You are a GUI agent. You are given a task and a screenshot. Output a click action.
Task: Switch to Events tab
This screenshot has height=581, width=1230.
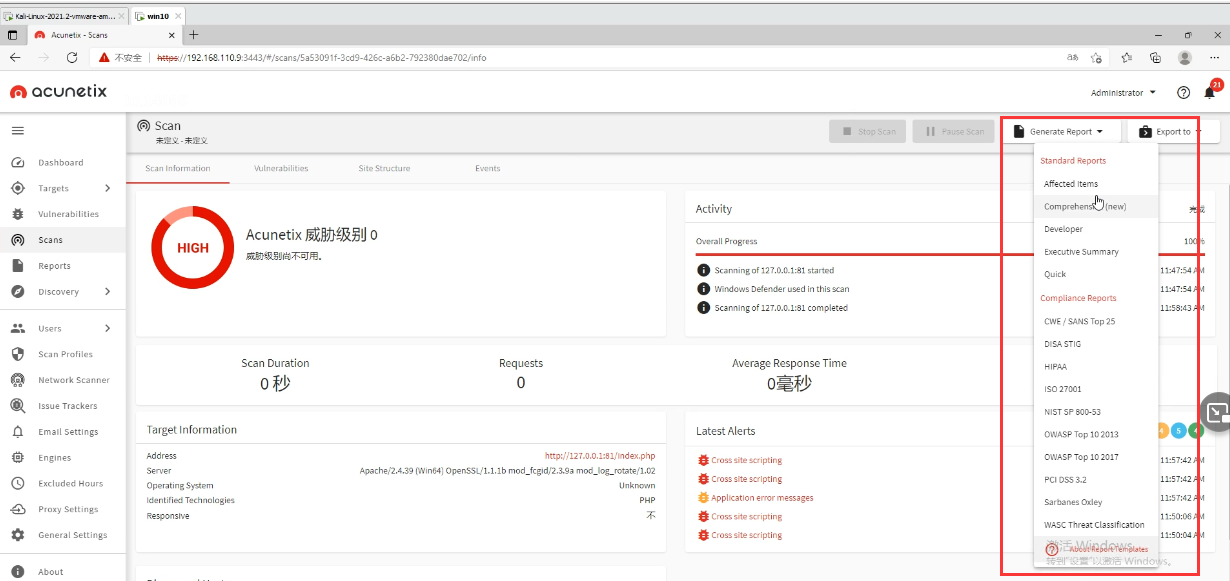coord(488,168)
